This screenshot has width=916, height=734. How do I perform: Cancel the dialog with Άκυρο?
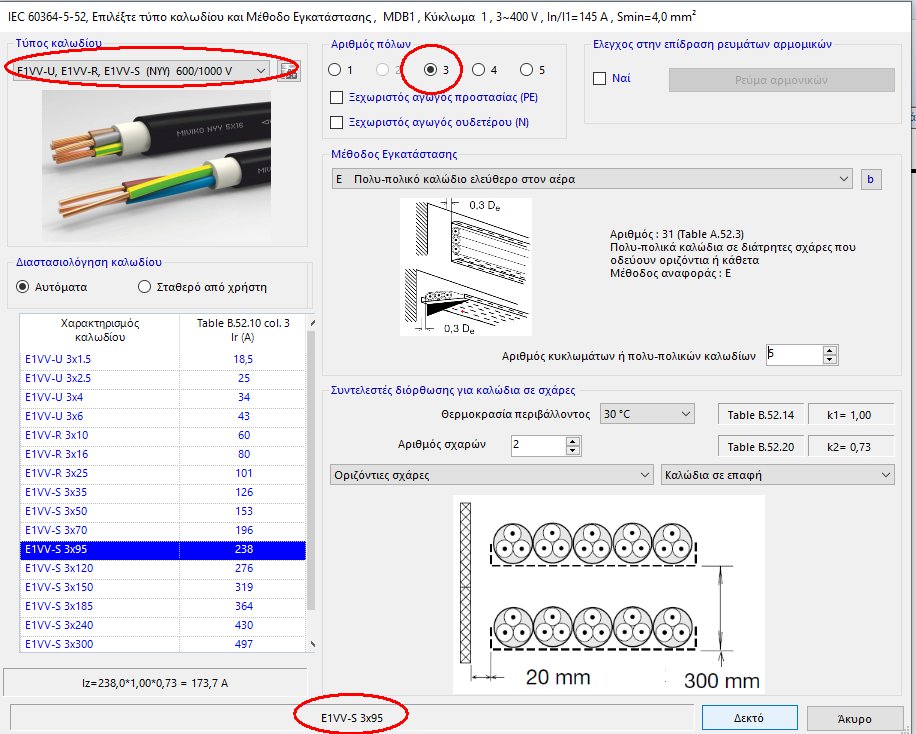click(x=856, y=717)
